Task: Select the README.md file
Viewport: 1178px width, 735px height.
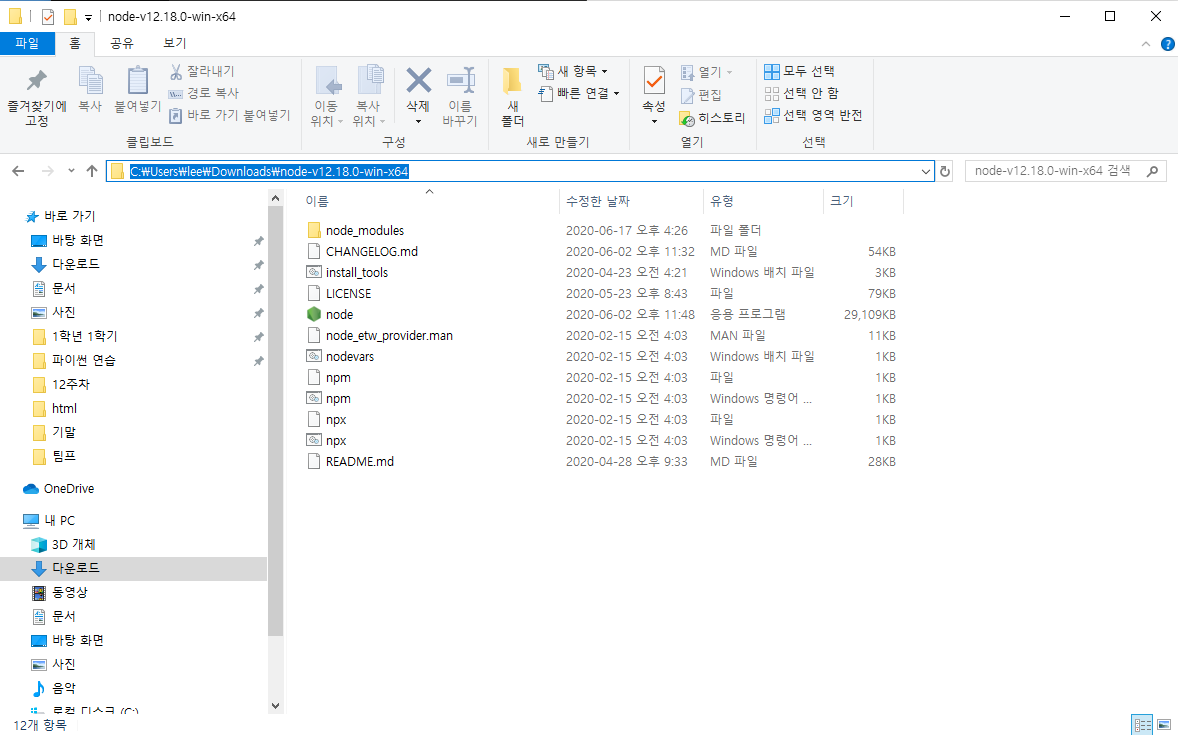Action: tap(359, 461)
